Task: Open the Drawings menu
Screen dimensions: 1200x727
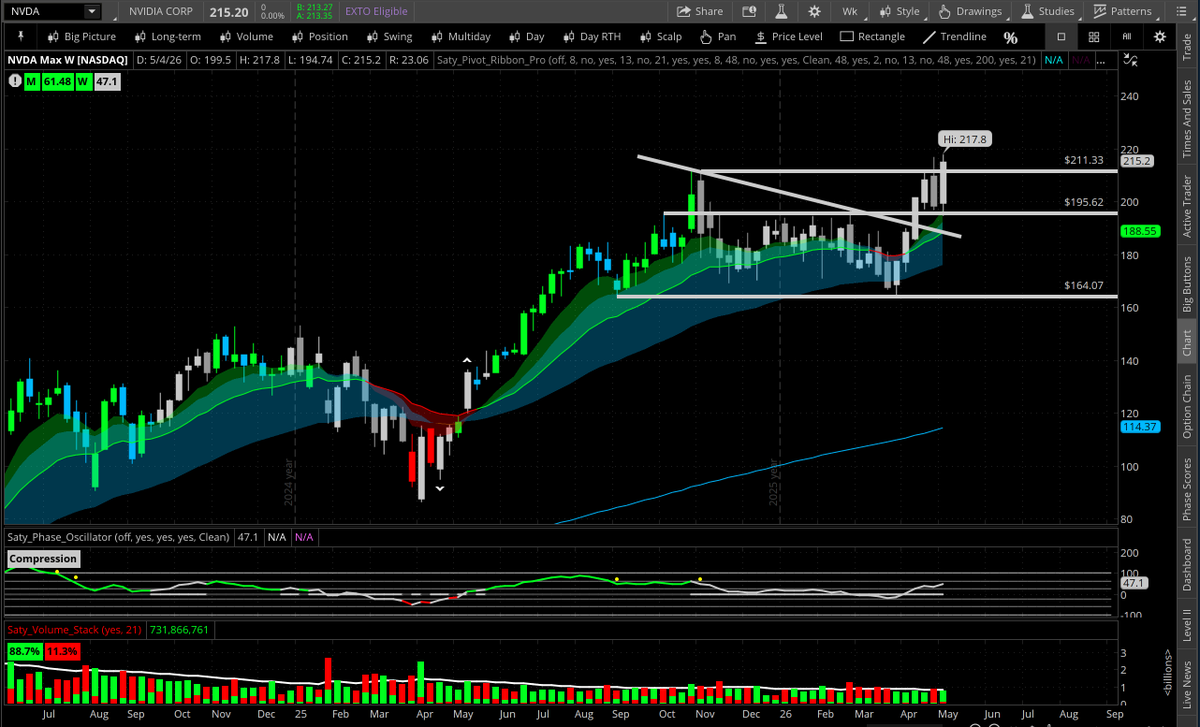Action: 969,11
